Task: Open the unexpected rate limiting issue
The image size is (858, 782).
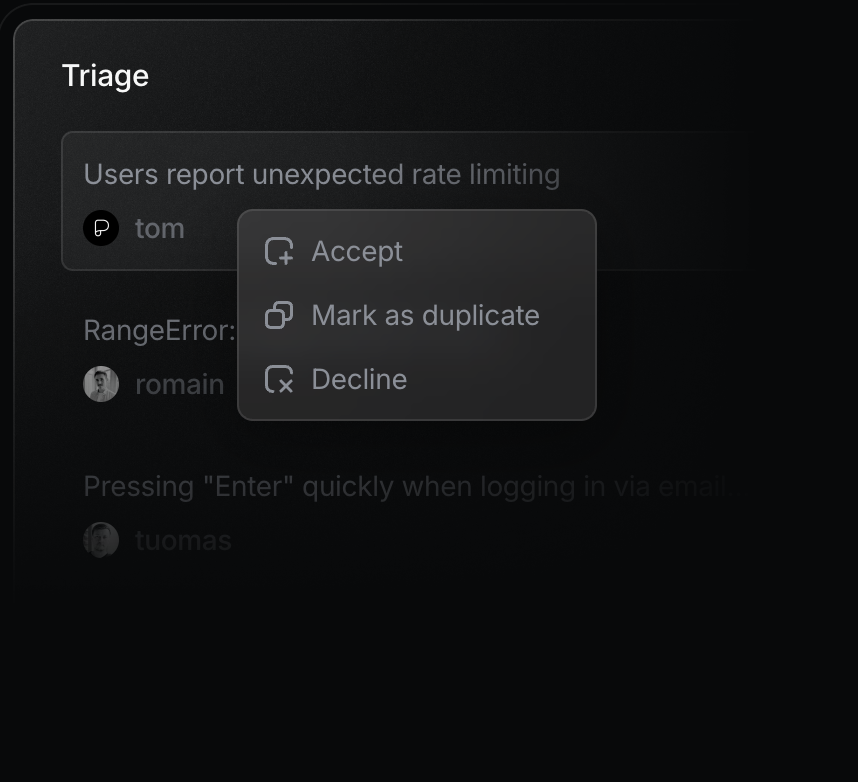Action: pos(321,175)
